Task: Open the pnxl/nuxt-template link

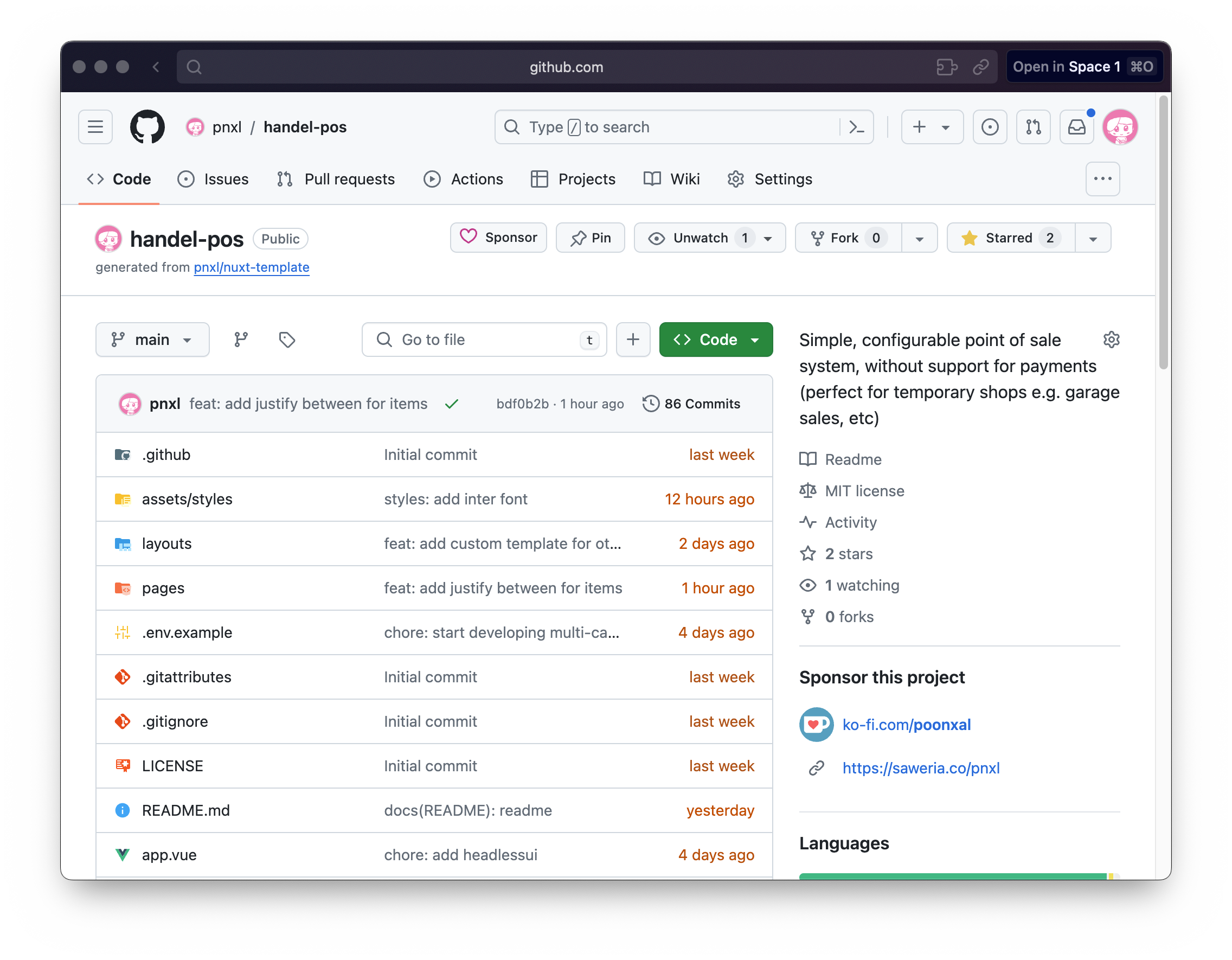Action: pyautogui.click(x=252, y=267)
